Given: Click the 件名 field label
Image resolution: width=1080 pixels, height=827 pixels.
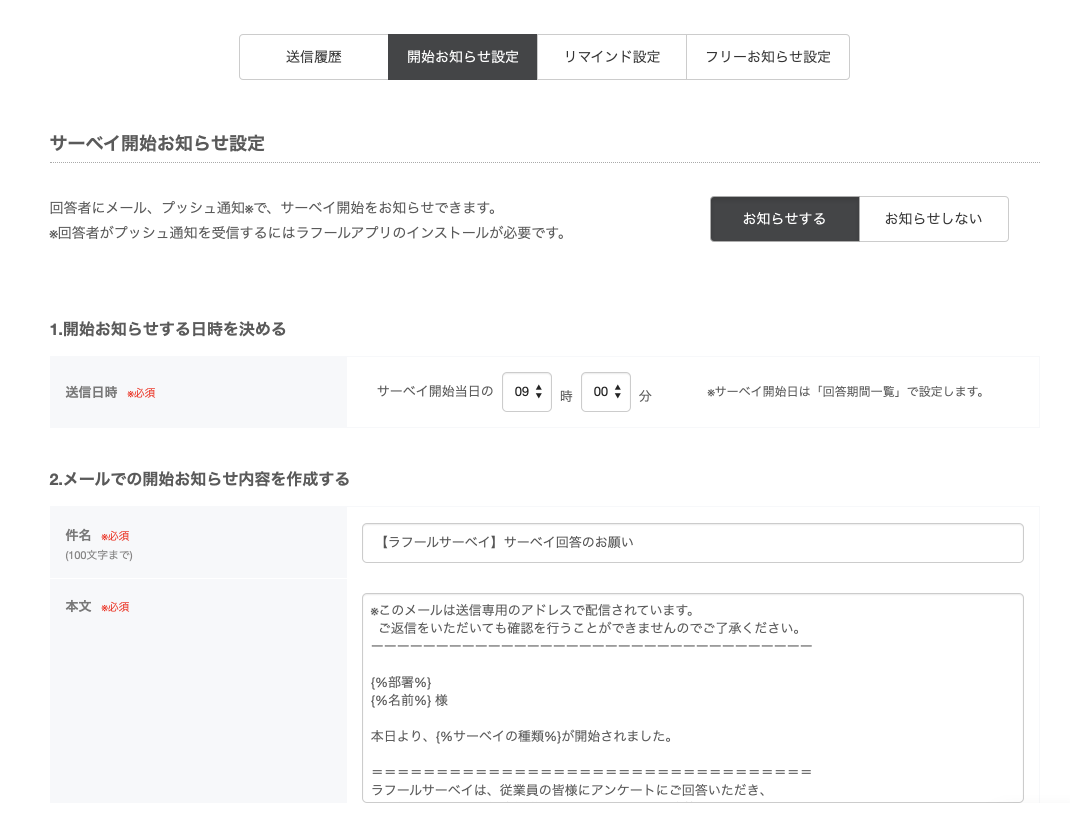Looking at the screenshot, I should pos(78,535).
